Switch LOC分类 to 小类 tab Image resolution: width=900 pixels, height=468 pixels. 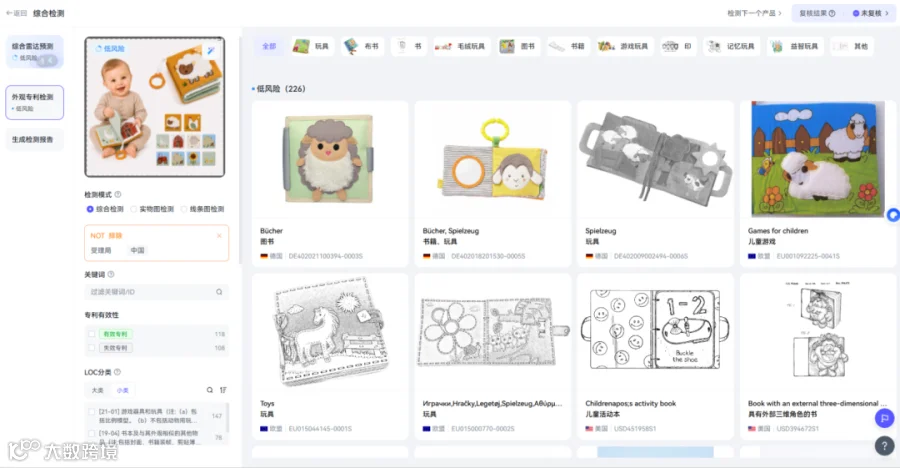tap(123, 390)
